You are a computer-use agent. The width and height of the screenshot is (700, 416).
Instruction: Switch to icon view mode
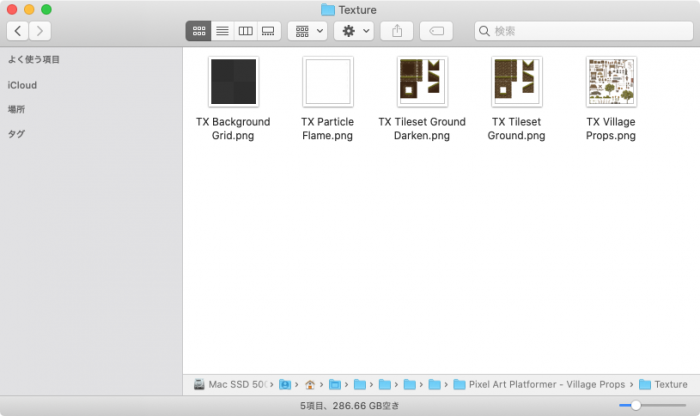(x=198, y=31)
